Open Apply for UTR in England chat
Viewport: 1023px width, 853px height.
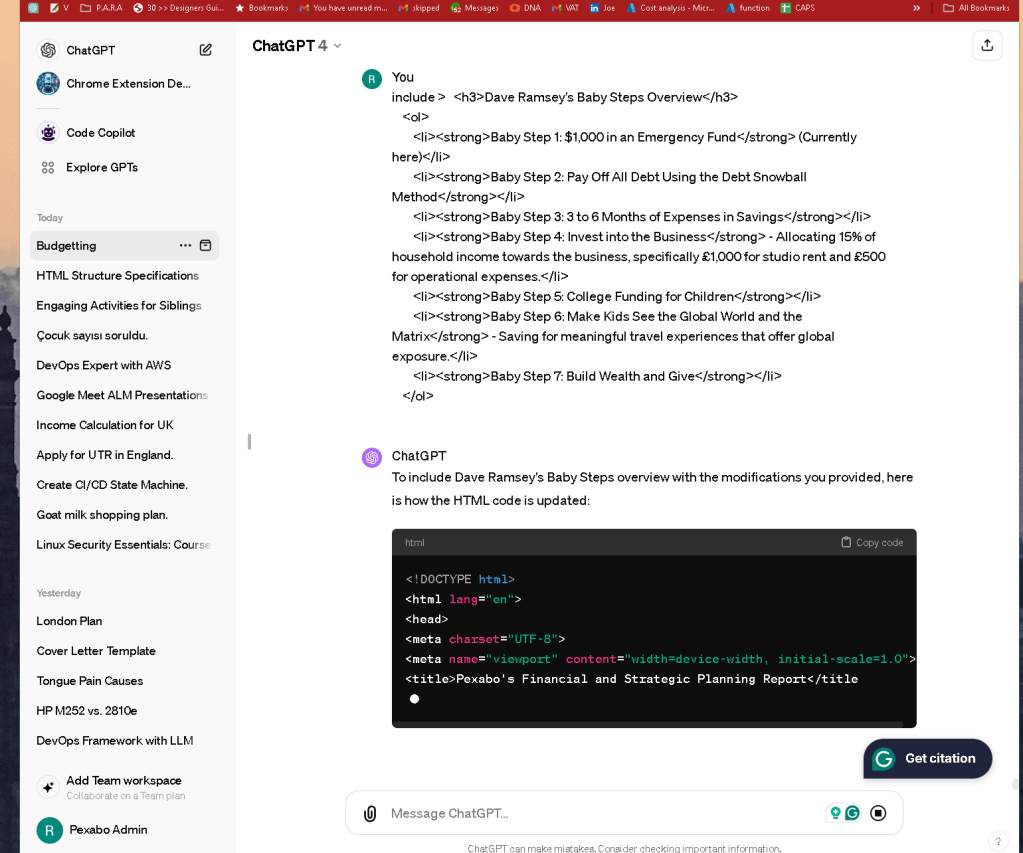124,455
